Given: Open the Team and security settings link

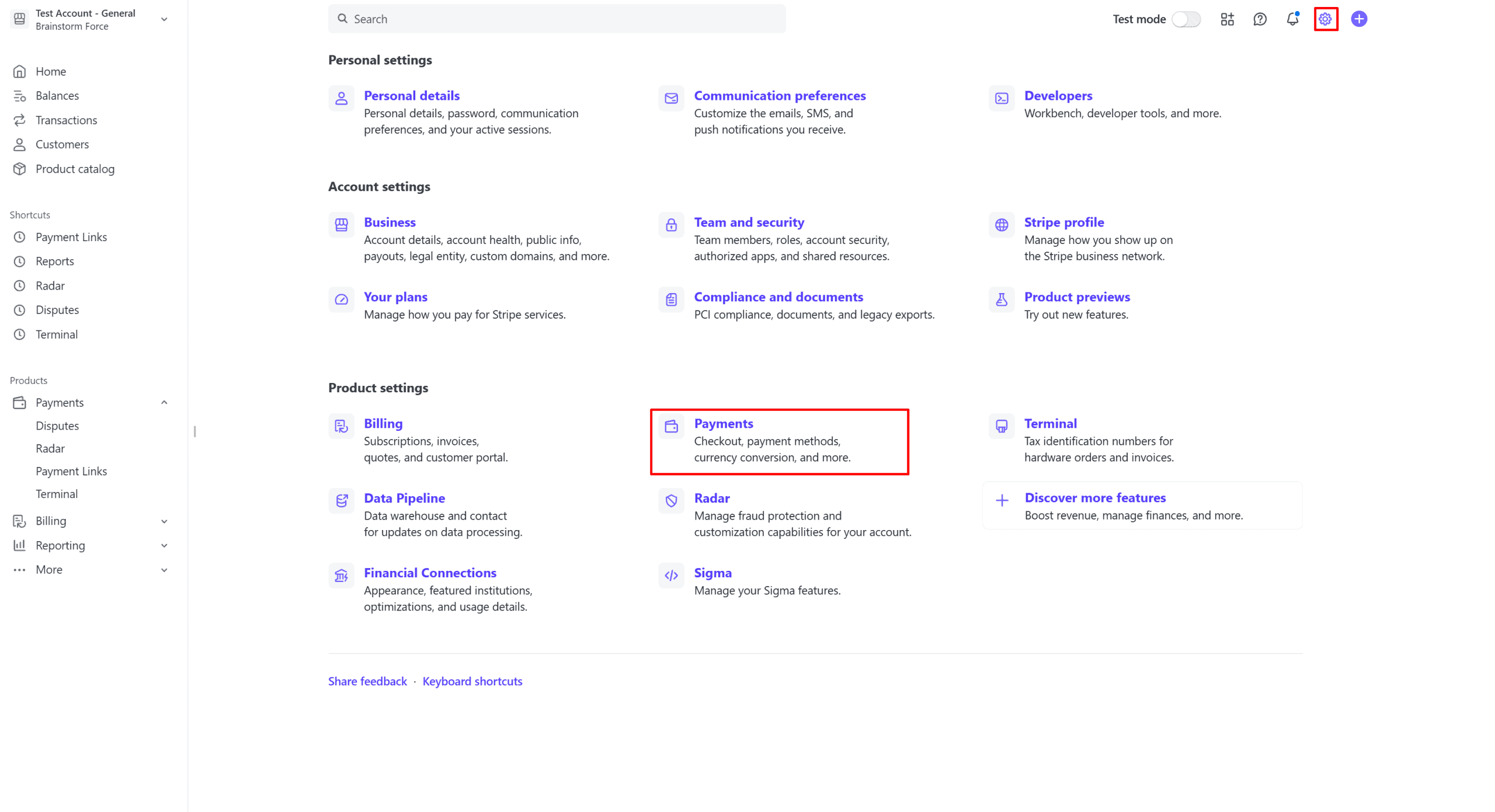Looking at the screenshot, I should pos(749,222).
